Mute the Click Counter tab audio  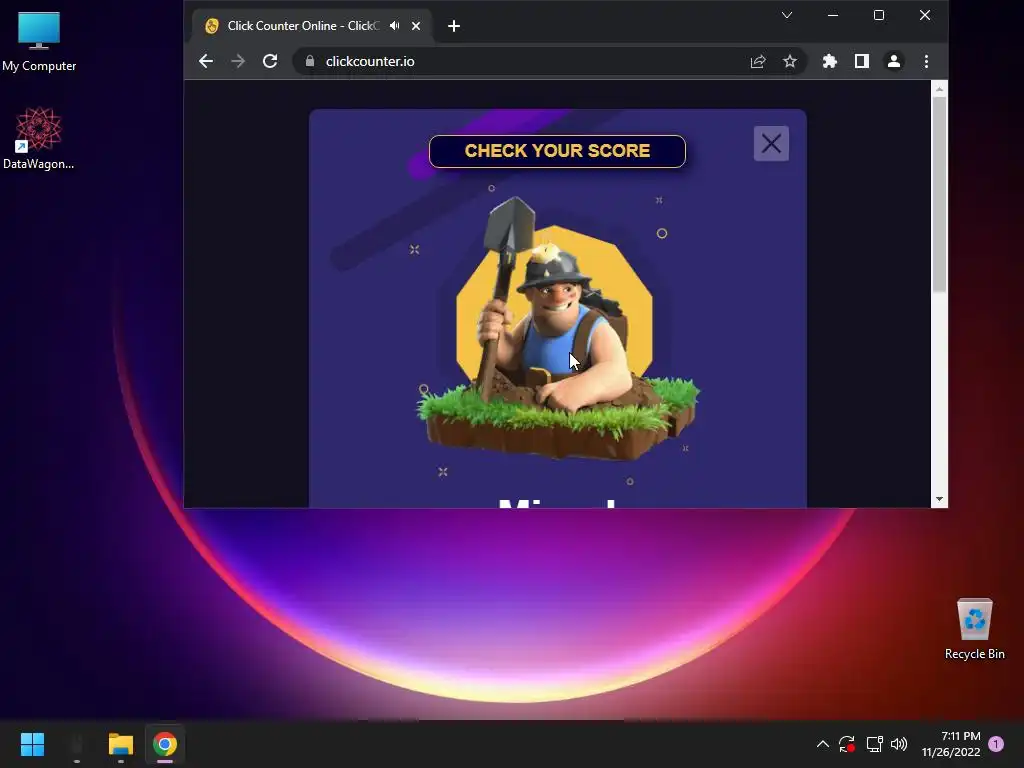394,25
